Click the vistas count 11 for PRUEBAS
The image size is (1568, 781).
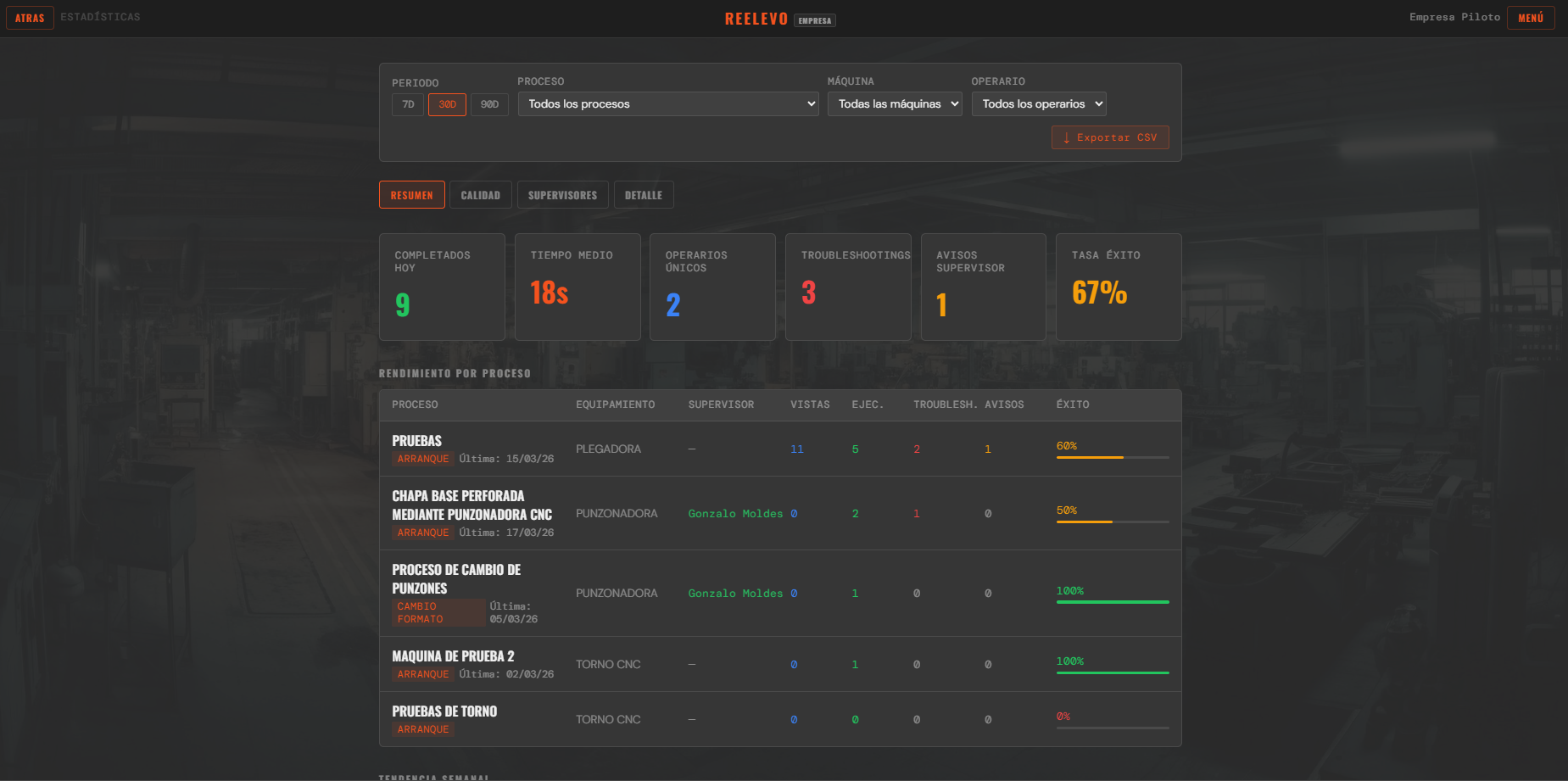797,449
